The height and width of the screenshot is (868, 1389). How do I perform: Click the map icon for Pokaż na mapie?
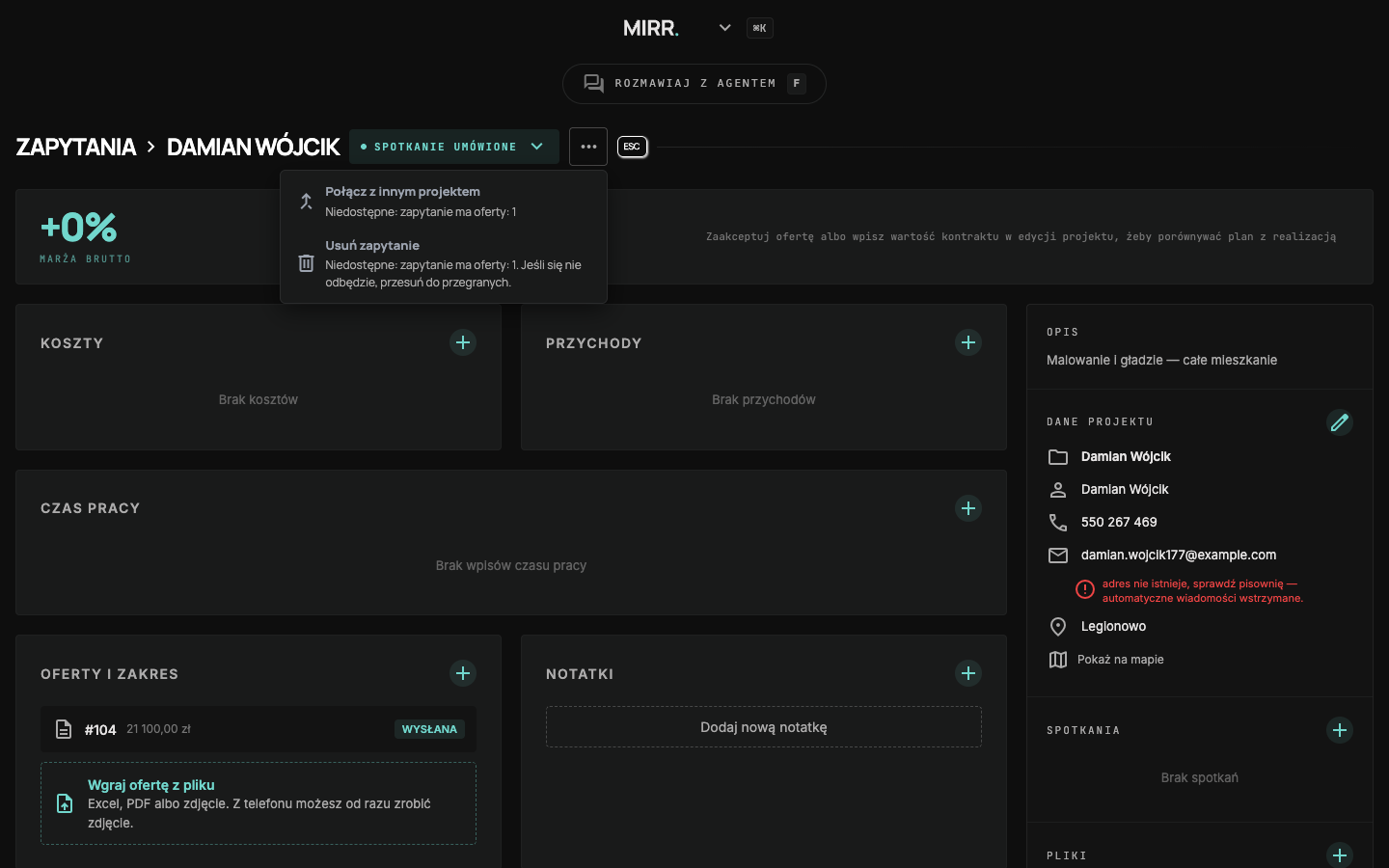point(1058,660)
